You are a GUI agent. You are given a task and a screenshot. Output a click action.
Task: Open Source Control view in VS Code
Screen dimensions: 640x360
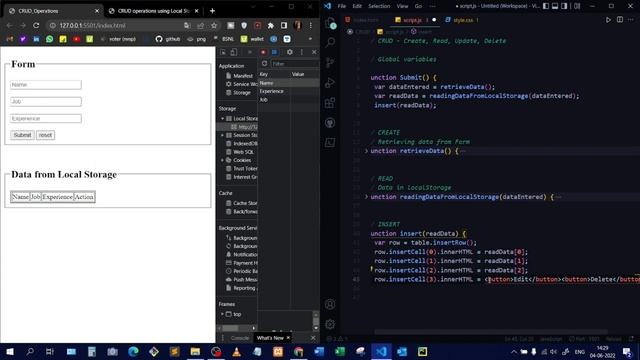[x=330, y=62]
